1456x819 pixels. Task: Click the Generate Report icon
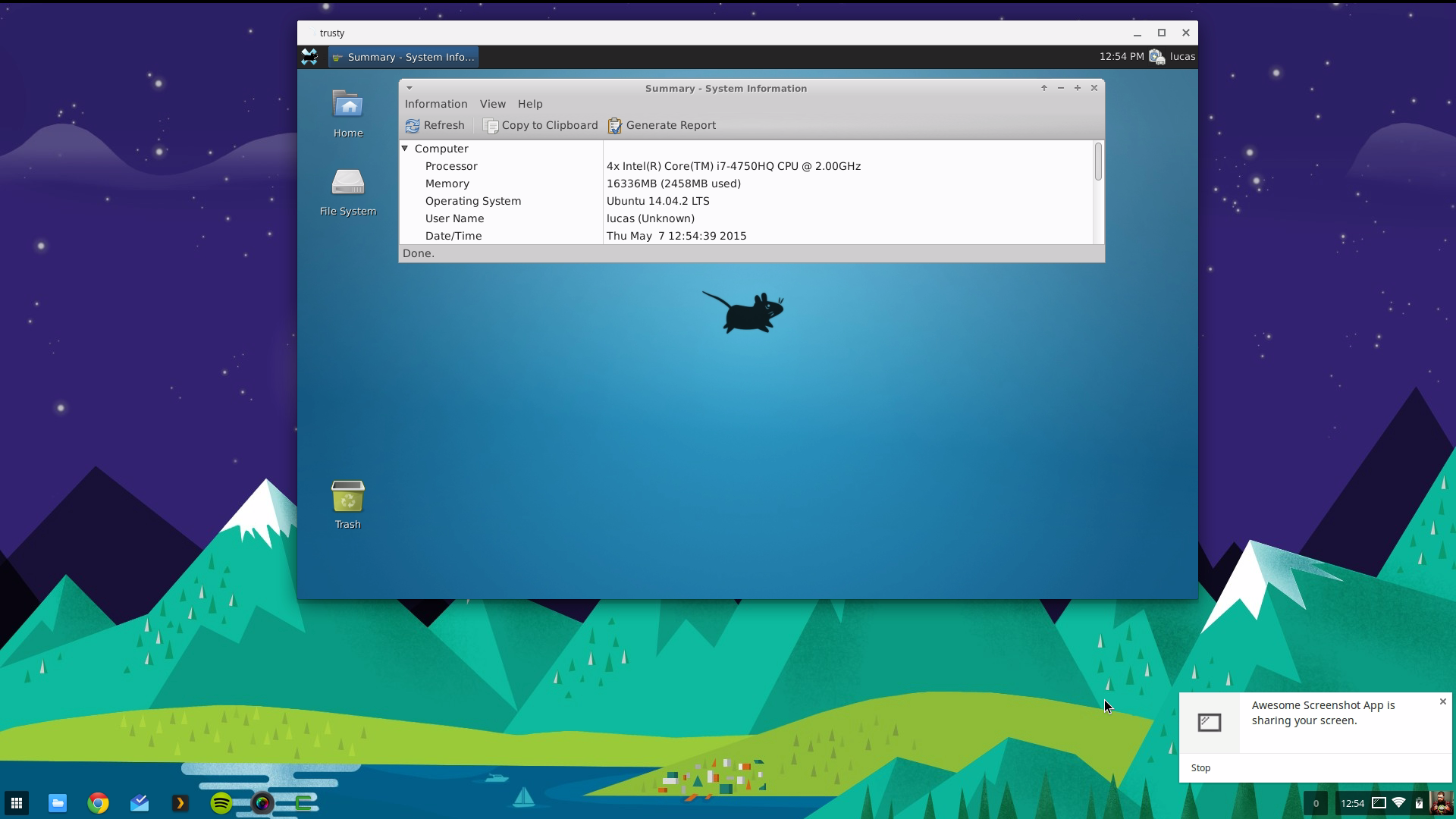click(615, 126)
